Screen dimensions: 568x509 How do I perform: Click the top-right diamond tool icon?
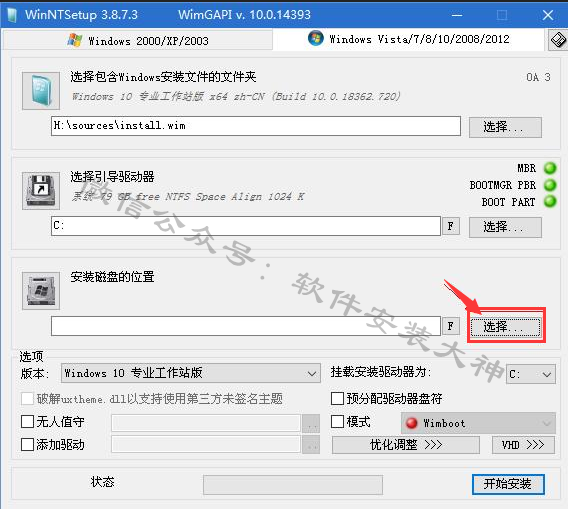coord(558,40)
